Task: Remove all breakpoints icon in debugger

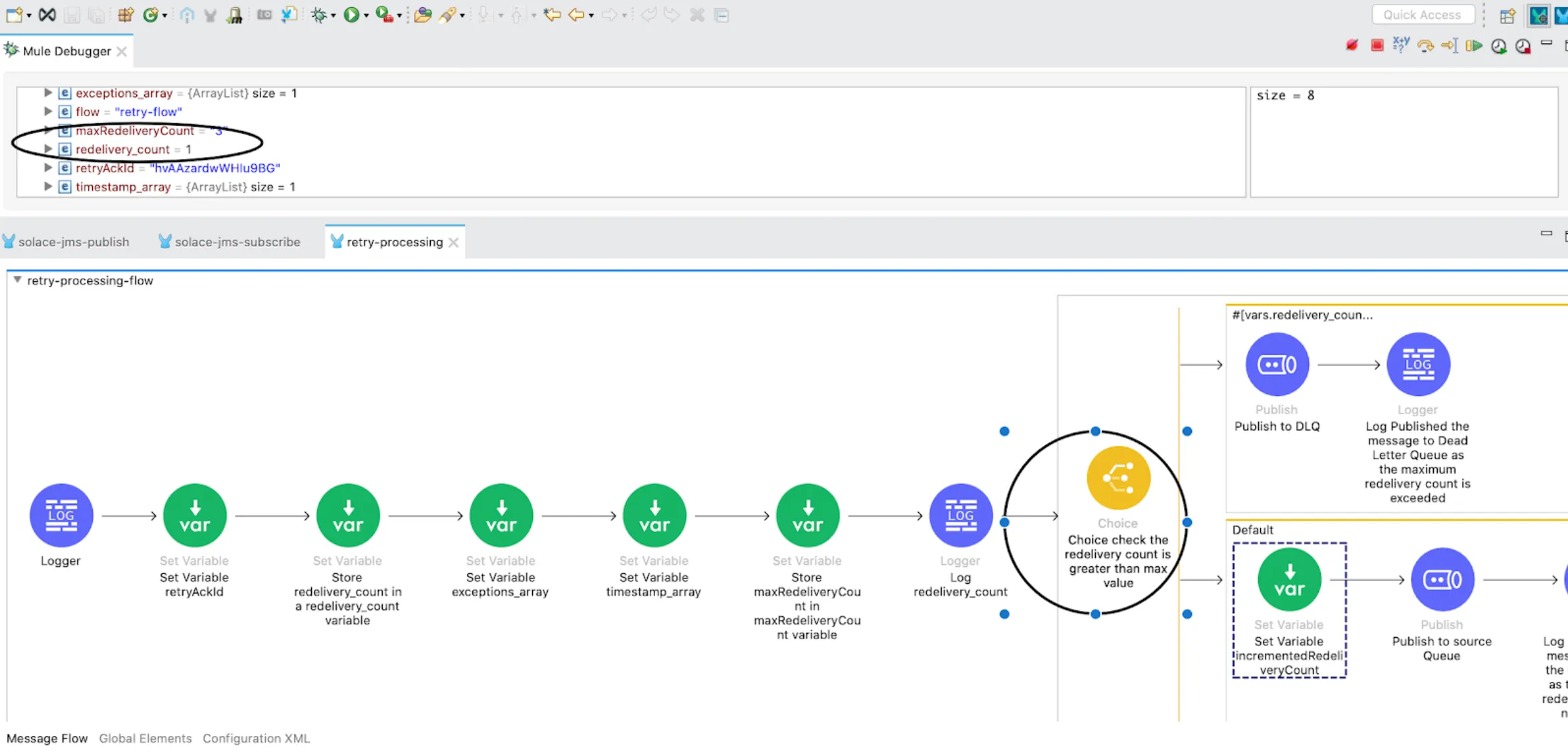Action: coord(1352,45)
